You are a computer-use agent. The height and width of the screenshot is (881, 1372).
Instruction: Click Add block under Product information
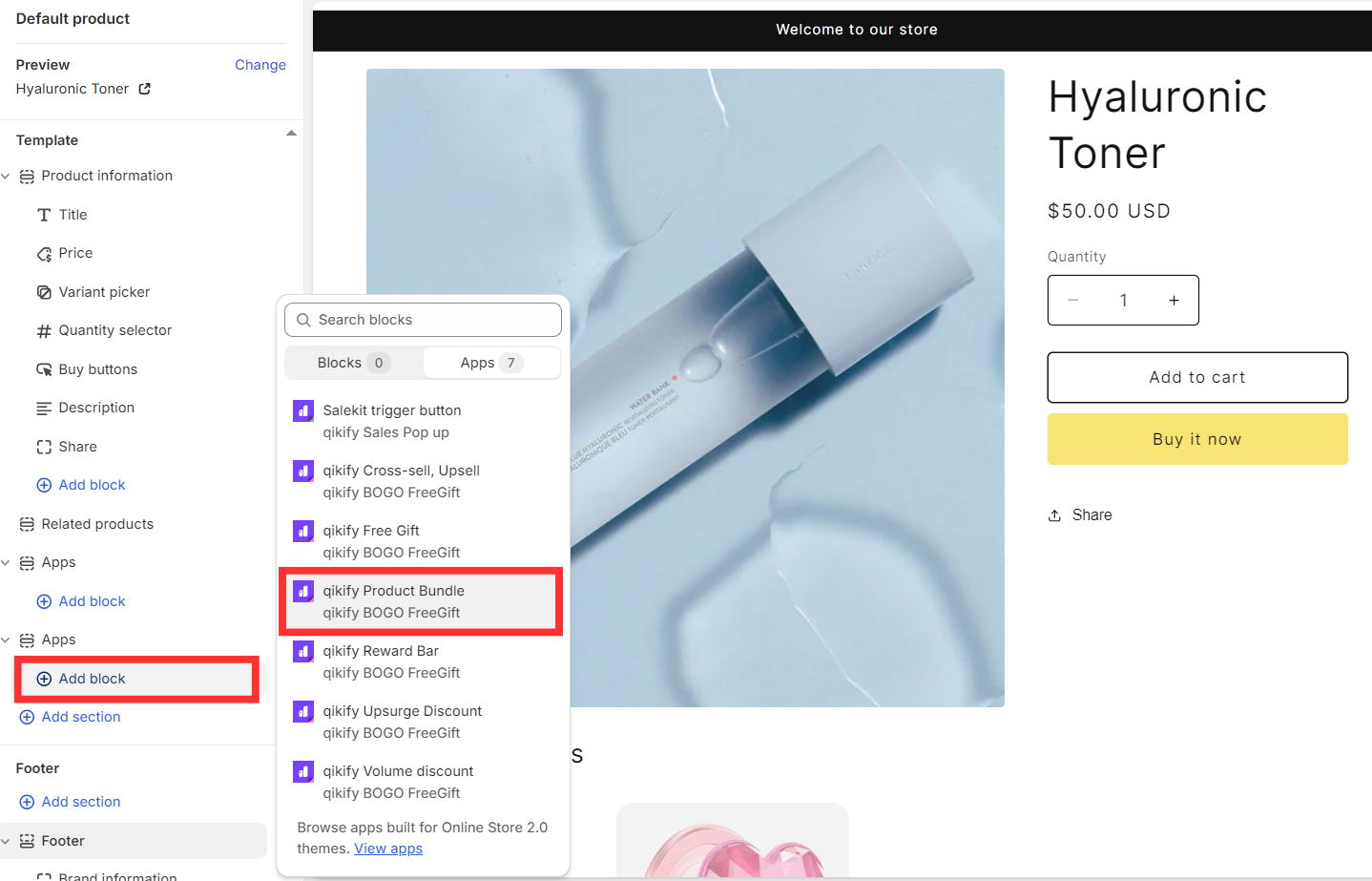(x=81, y=485)
